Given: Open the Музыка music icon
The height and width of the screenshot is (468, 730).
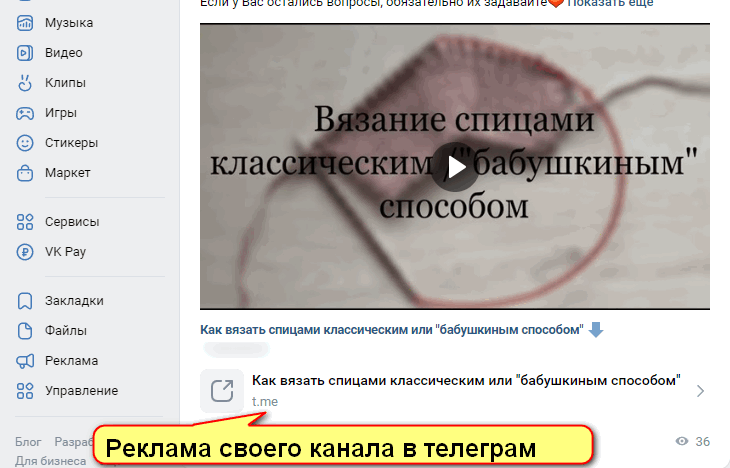Looking at the screenshot, I should point(25,23).
